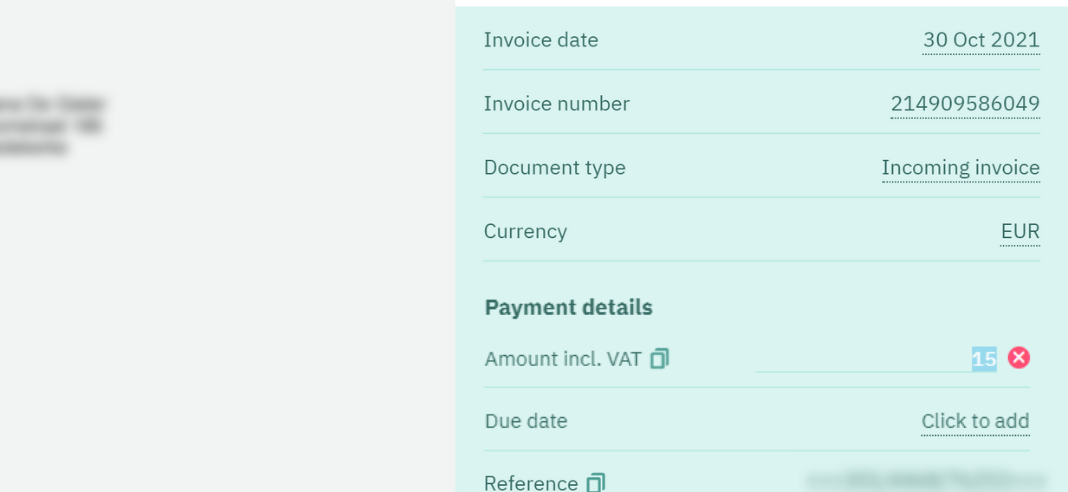1068x492 pixels.
Task: Click the Due date label
Action: pos(526,421)
